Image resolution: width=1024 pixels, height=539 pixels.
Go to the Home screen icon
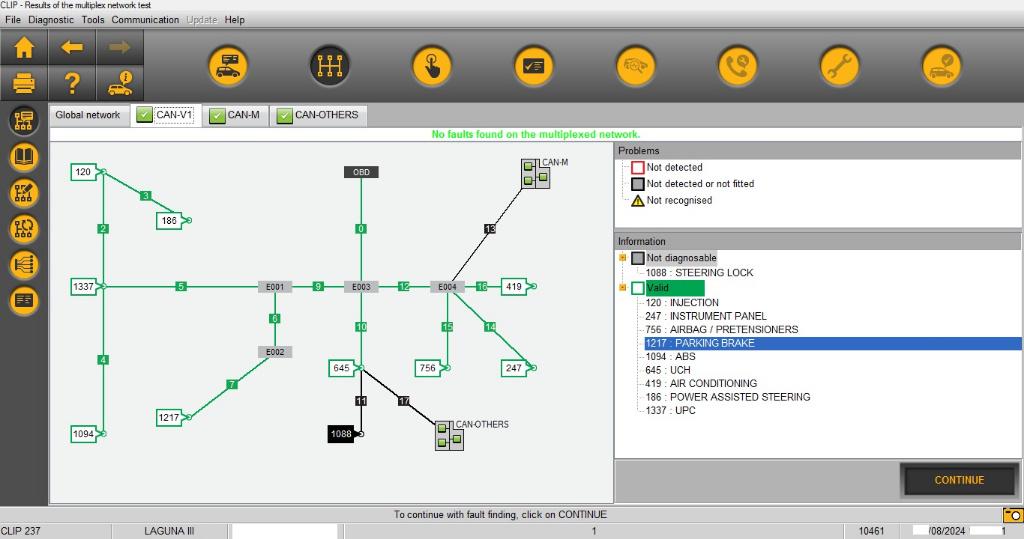click(x=24, y=47)
